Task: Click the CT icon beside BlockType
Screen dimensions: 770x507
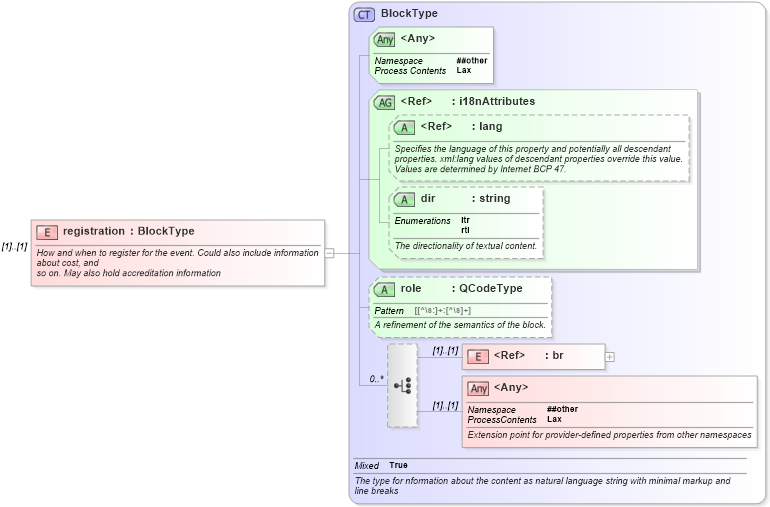Action: (x=364, y=15)
